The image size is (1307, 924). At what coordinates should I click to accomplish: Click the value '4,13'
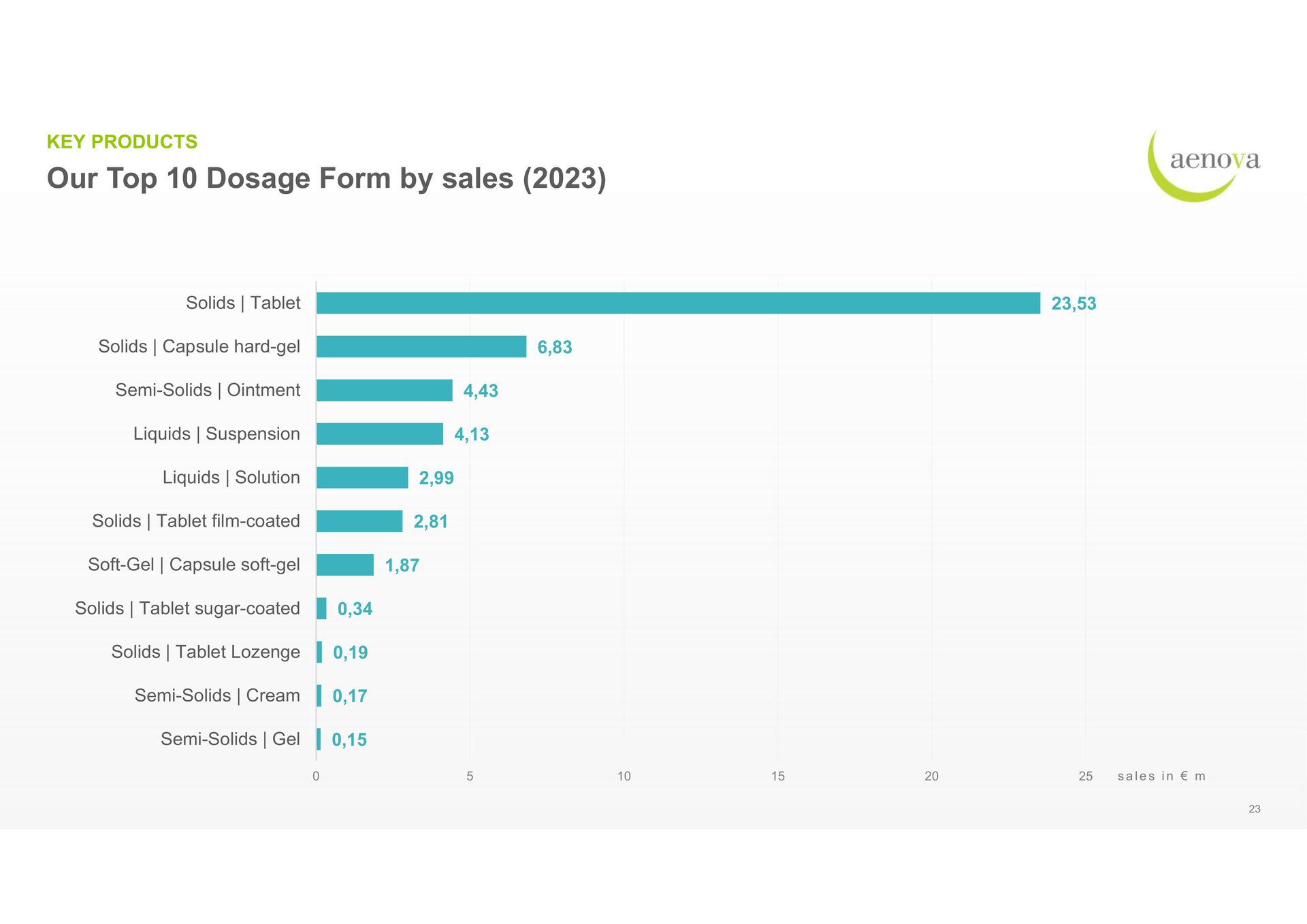pyautogui.click(x=472, y=434)
